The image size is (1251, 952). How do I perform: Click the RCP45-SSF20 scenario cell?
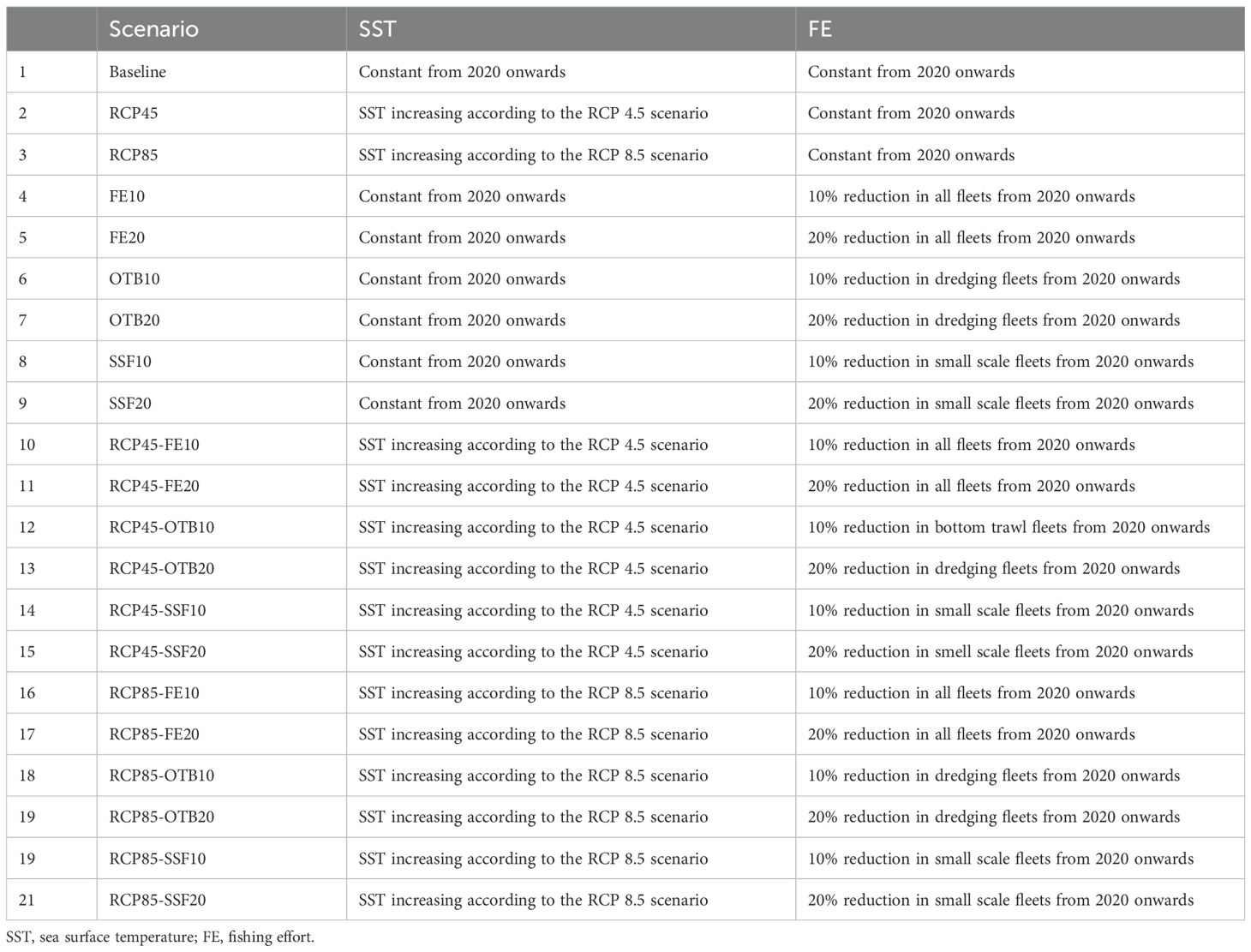coord(158,651)
